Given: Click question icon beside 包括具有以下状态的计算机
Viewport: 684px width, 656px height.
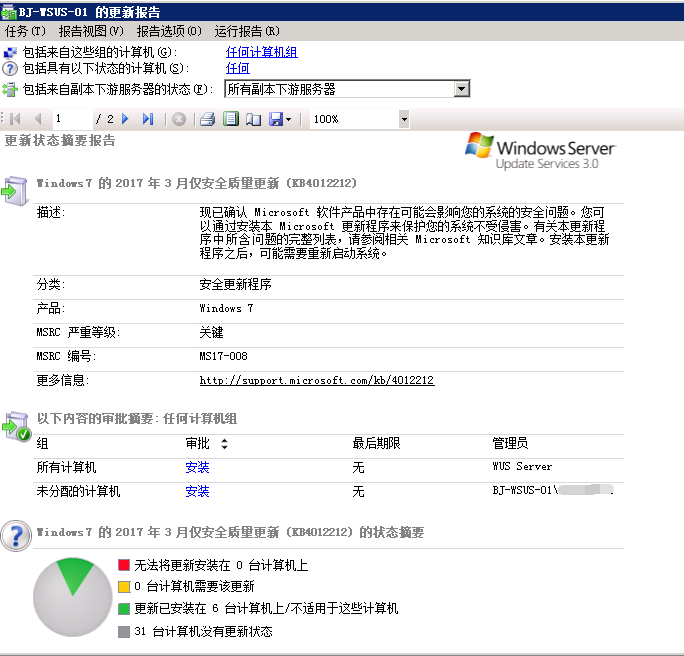Looking at the screenshot, I should click(10, 68).
